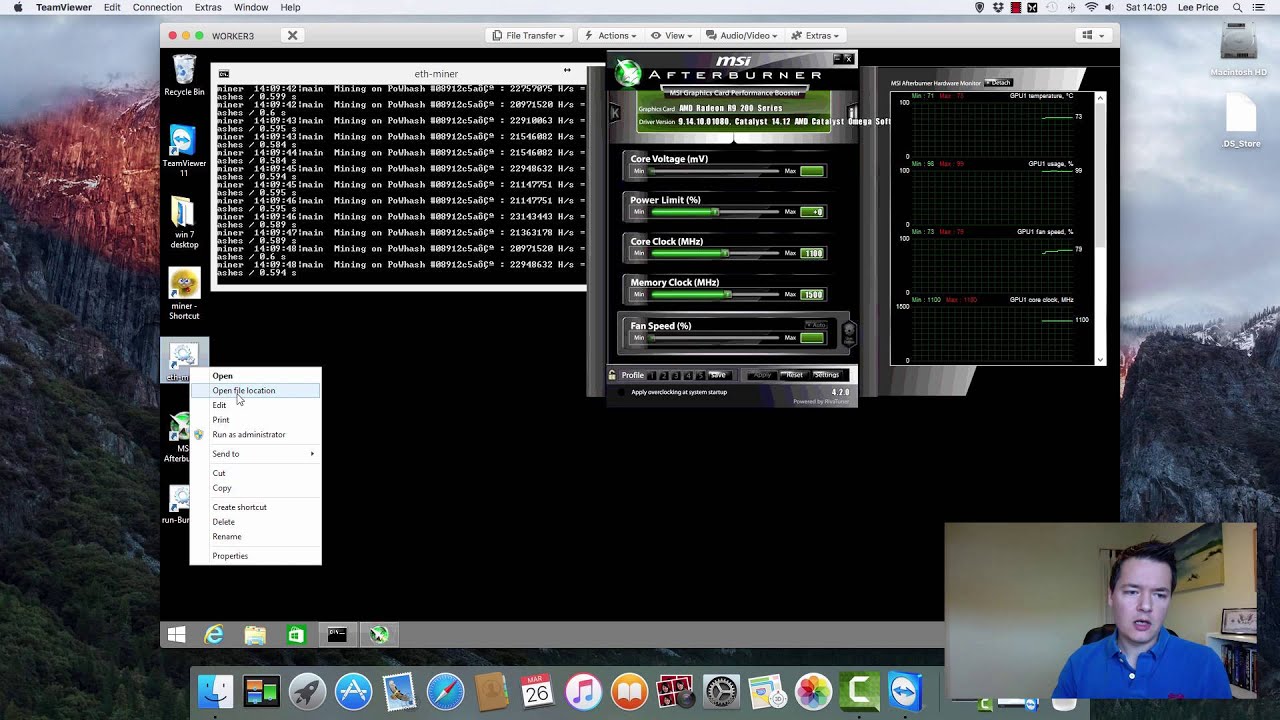Switch to MSI Afterburner in the taskbar
This screenshot has height=720, width=1280.
(379, 635)
